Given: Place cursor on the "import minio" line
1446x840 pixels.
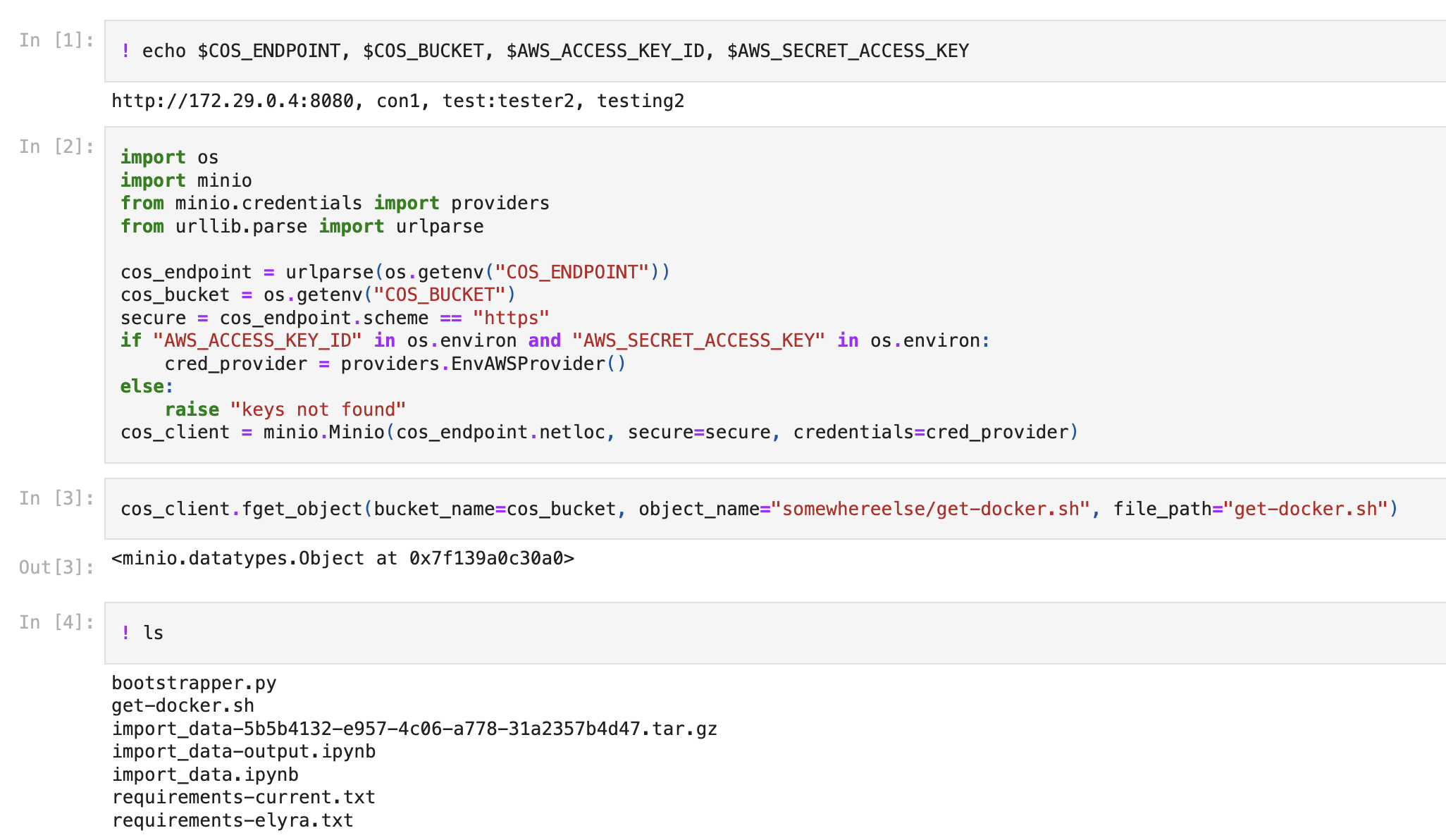Looking at the screenshot, I should 186,180.
